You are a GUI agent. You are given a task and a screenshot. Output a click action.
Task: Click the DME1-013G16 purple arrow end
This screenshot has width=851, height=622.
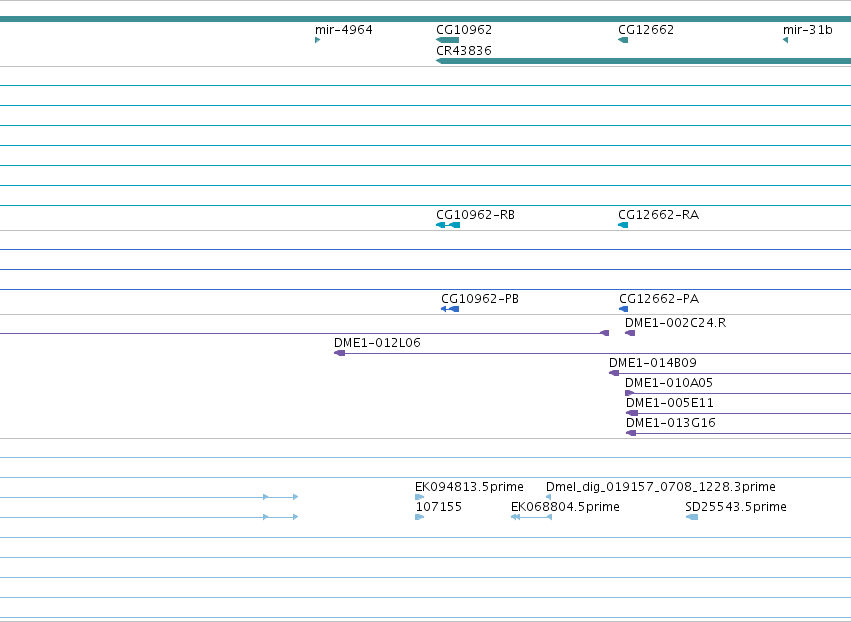coord(631,433)
